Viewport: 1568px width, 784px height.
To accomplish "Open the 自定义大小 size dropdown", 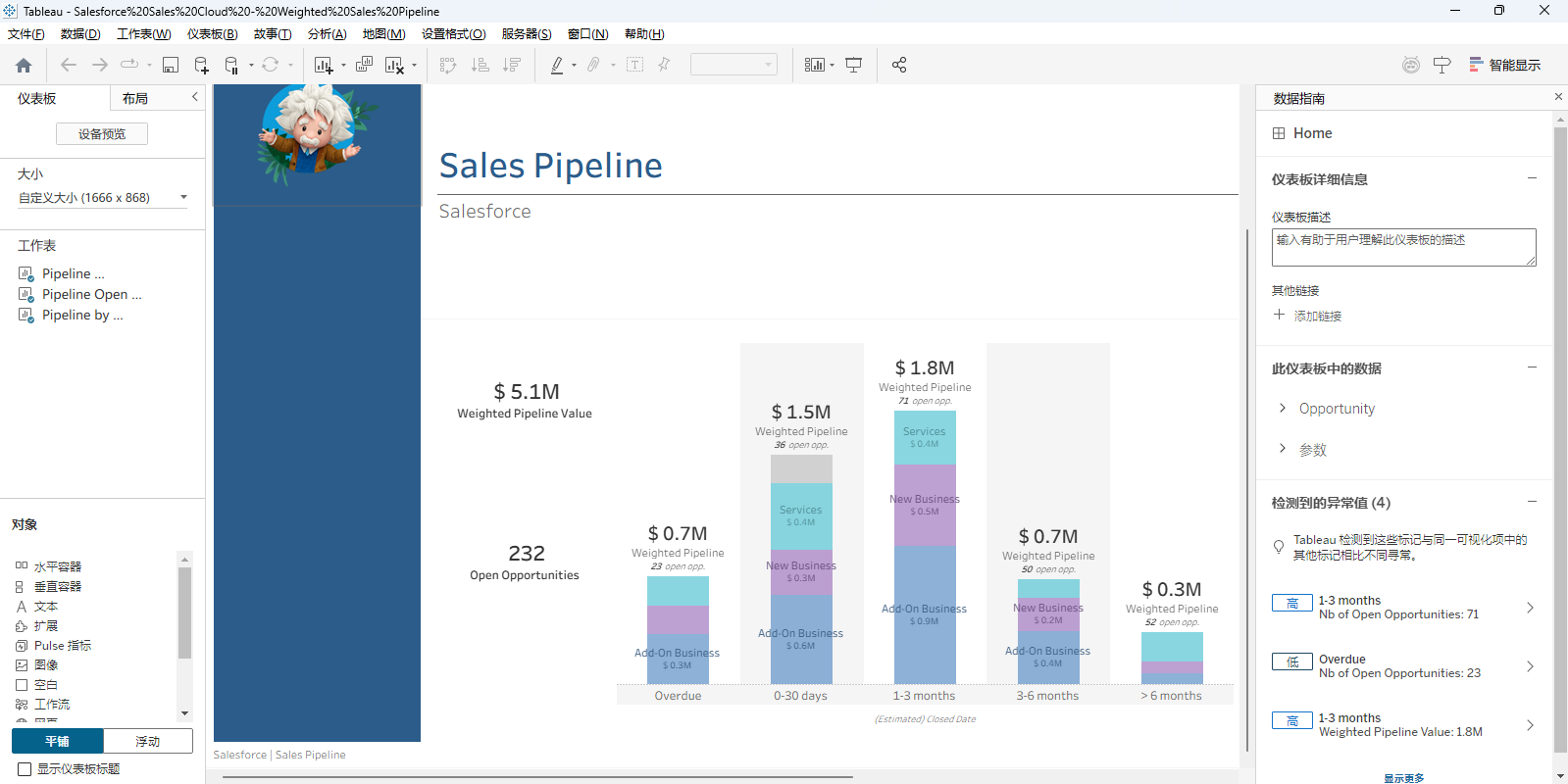I will (102, 198).
